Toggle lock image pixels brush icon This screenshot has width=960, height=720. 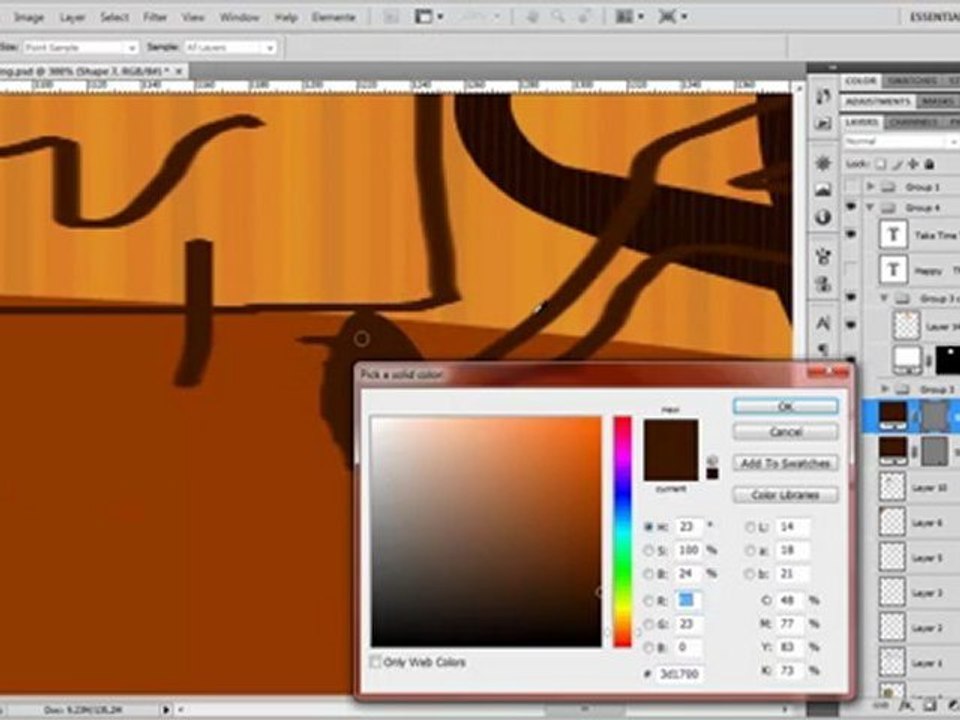click(897, 164)
